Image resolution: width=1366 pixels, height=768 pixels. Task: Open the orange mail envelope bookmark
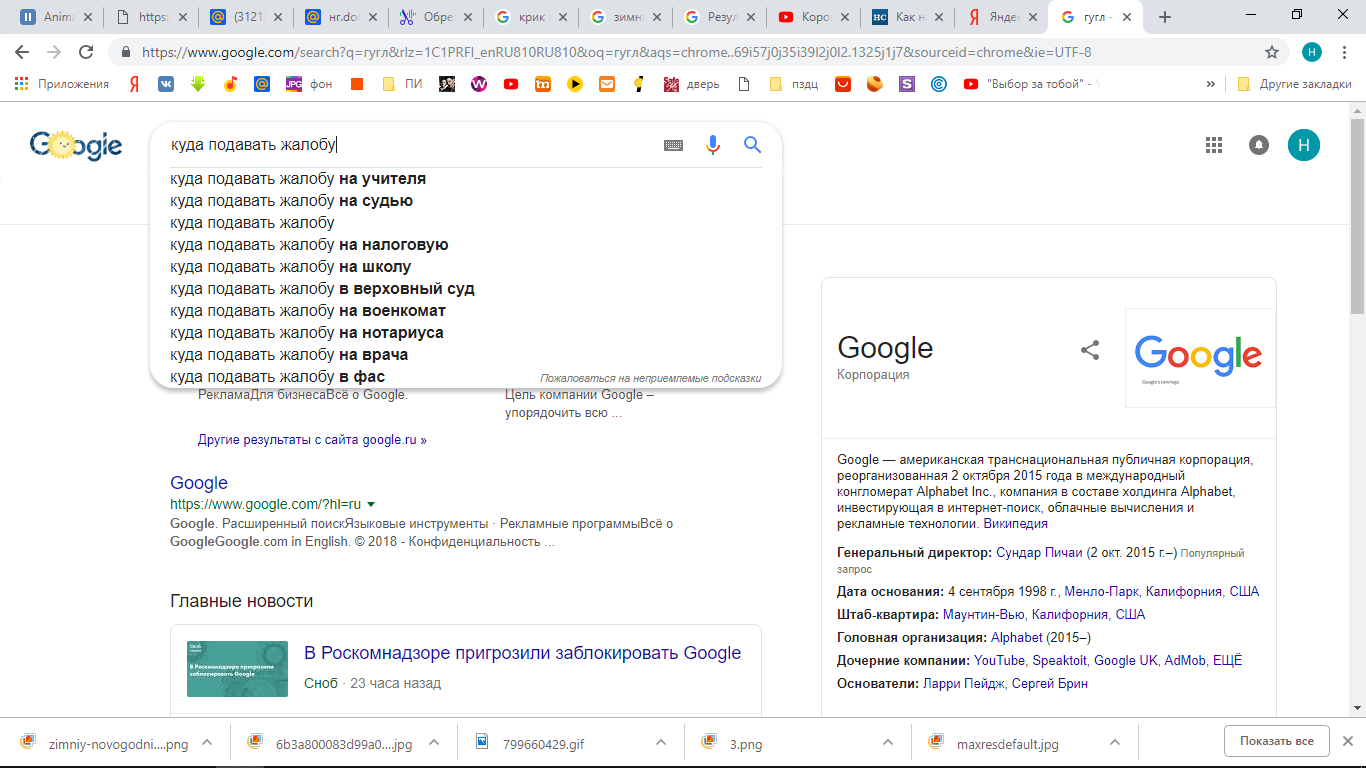(607, 84)
